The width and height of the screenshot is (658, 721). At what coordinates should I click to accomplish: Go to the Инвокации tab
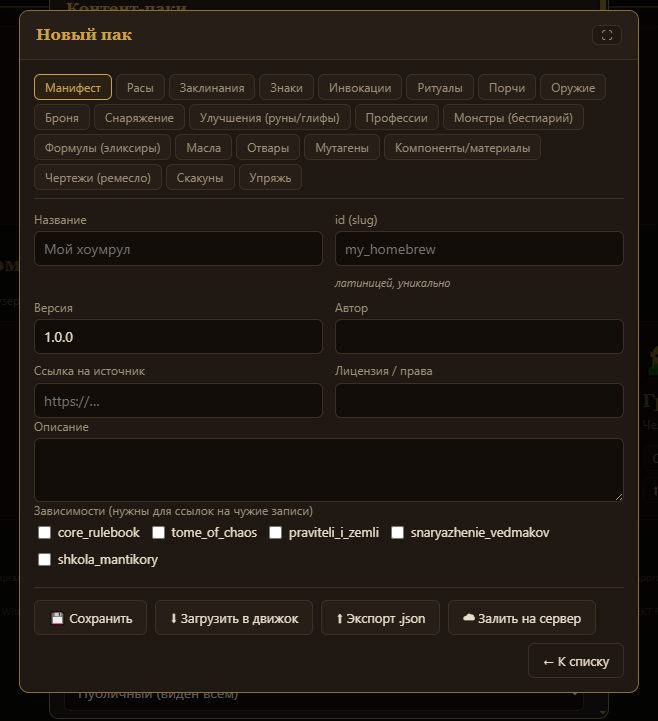coord(360,87)
